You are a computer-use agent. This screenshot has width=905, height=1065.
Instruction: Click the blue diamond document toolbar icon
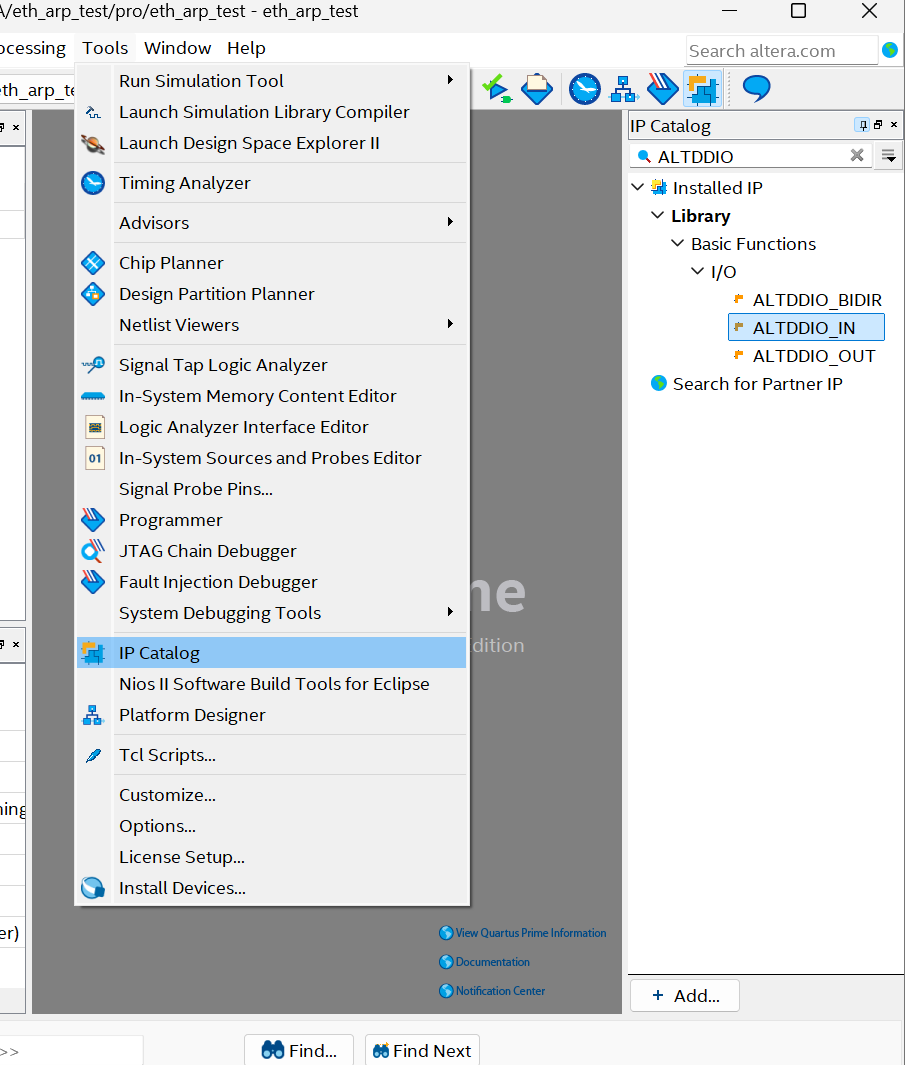tap(537, 89)
